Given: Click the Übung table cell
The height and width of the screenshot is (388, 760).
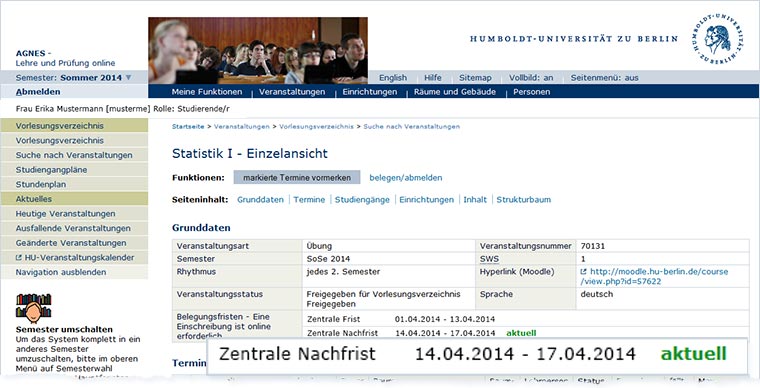Looking at the screenshot, I should point(389,246).
